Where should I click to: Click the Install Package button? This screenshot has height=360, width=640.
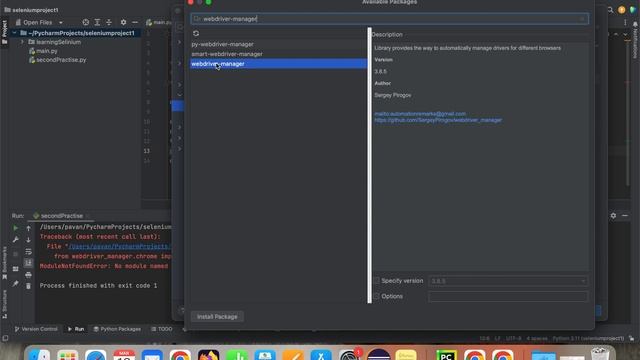point(217,317)
